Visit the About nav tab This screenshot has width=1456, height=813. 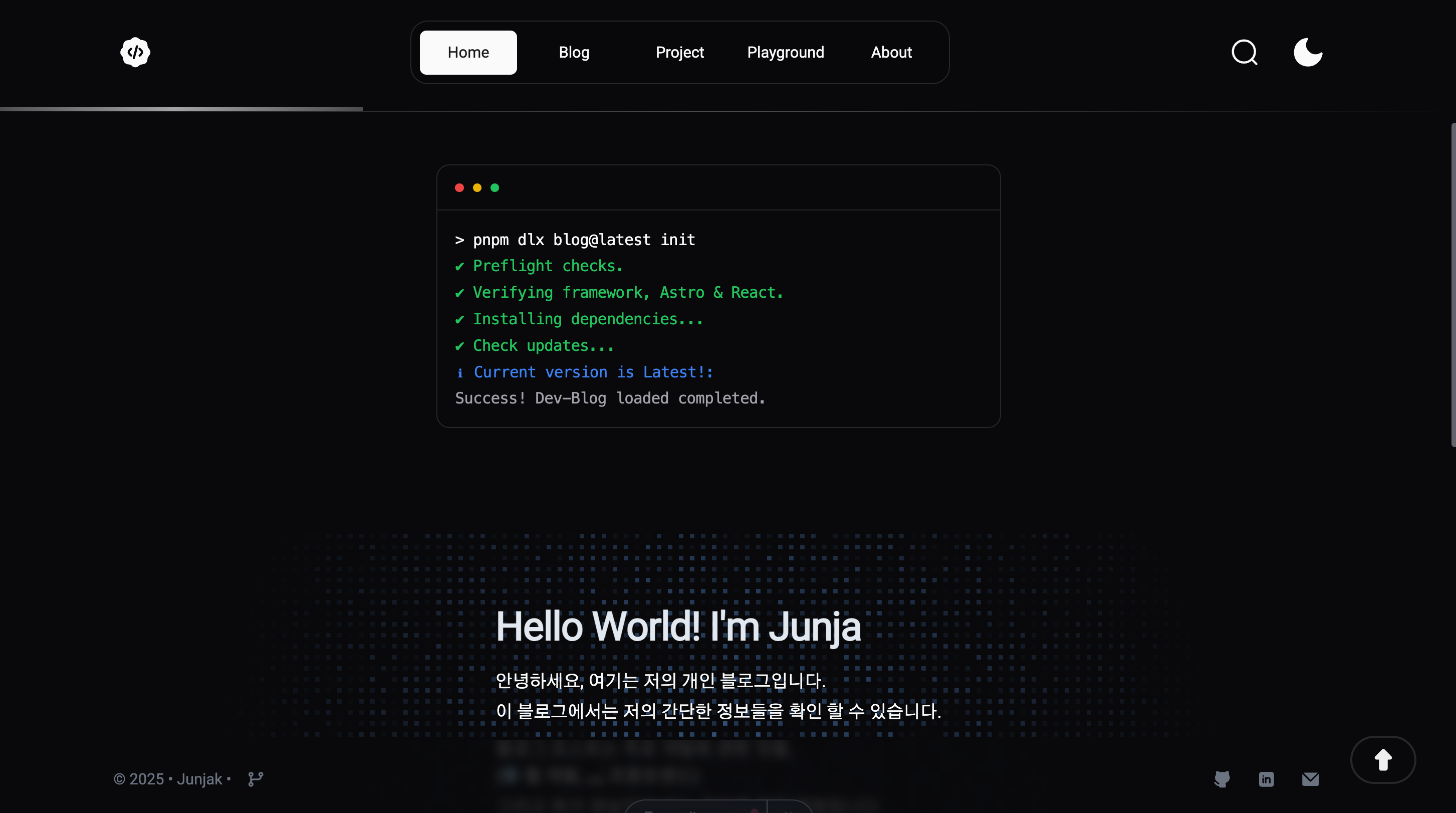pos(891,52)
